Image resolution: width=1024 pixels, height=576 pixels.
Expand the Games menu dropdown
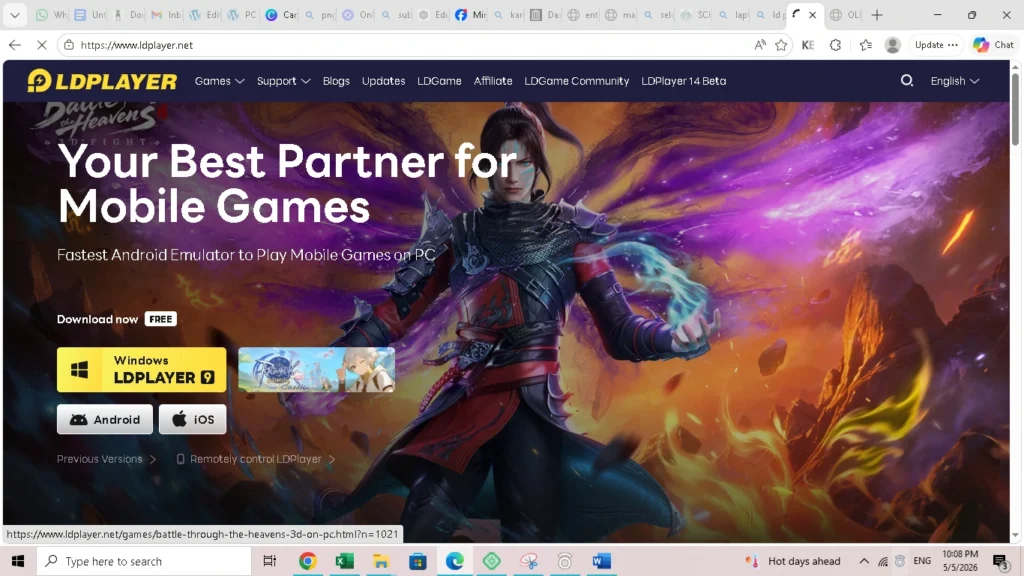(219, 81)
